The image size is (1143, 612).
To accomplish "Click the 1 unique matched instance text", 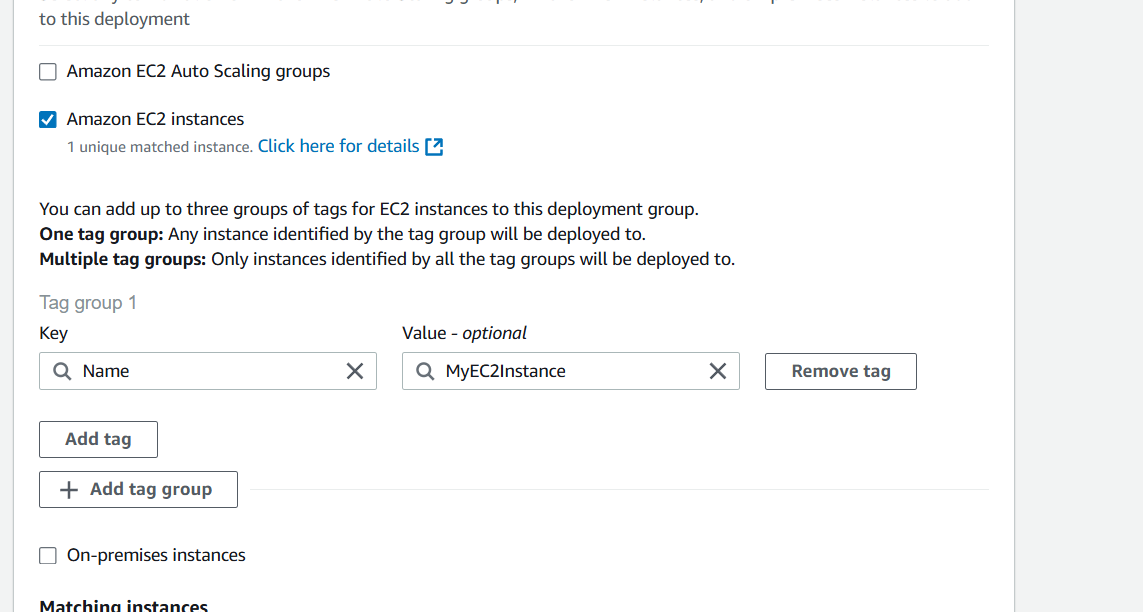I will [x=160, y=147].
